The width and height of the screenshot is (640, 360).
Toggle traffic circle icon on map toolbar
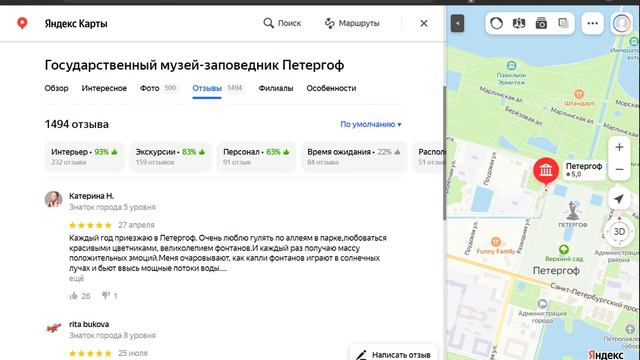[496, 23]
